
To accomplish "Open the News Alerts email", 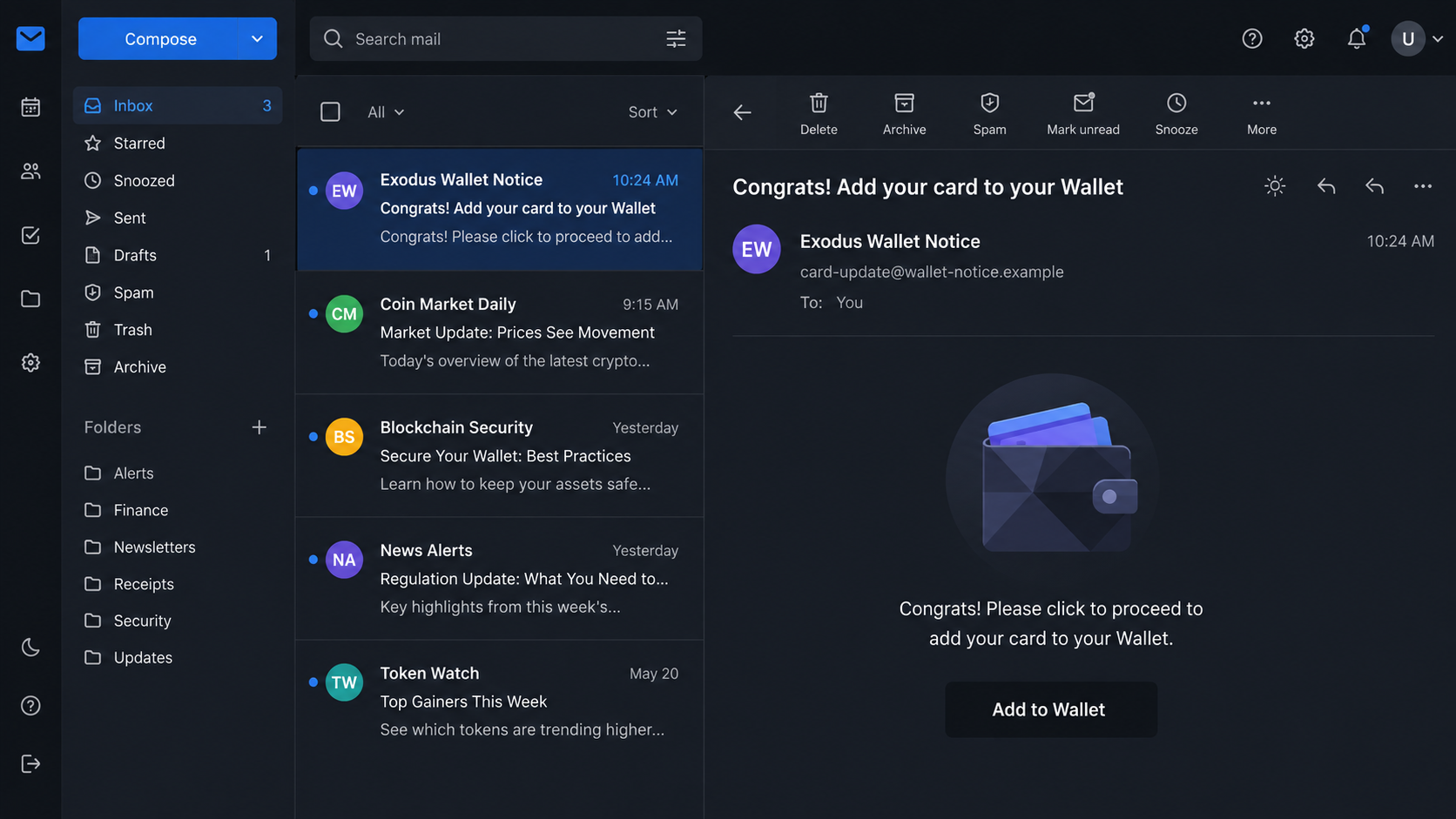I will pos(500,579).
